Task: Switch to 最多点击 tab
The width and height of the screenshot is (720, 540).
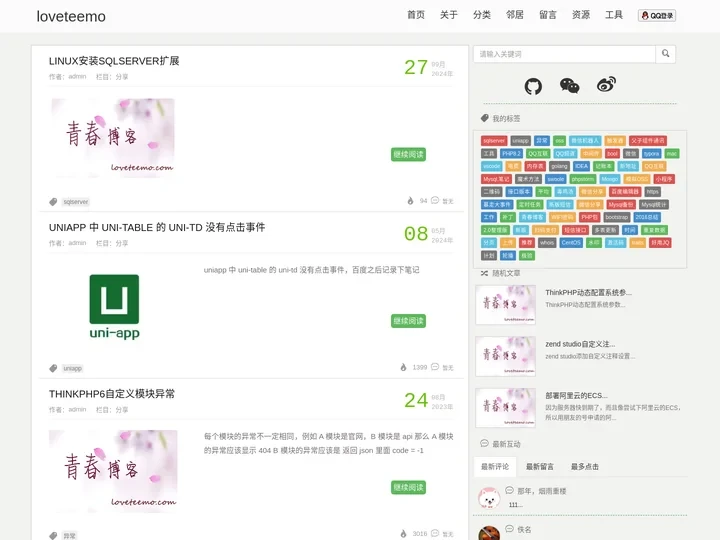Action: (585, 467)
